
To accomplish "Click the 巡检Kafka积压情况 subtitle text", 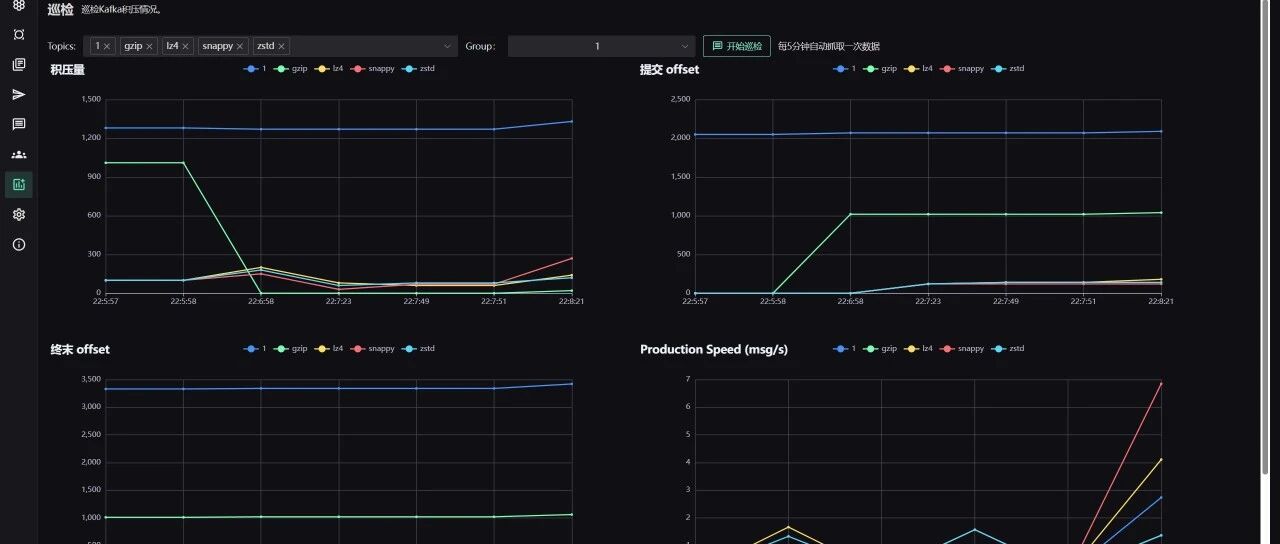I will (122, 10).
